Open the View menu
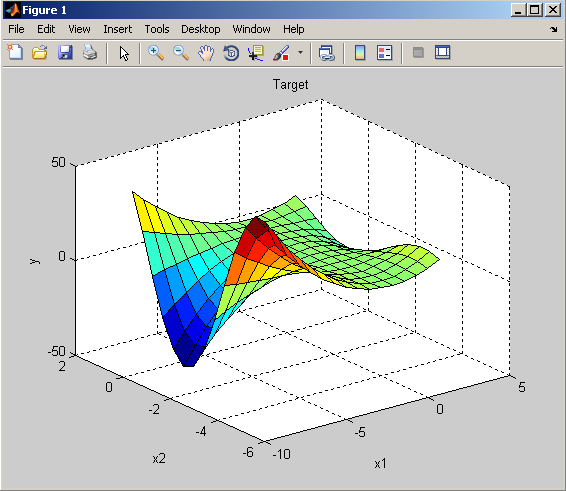 (79, 29)
